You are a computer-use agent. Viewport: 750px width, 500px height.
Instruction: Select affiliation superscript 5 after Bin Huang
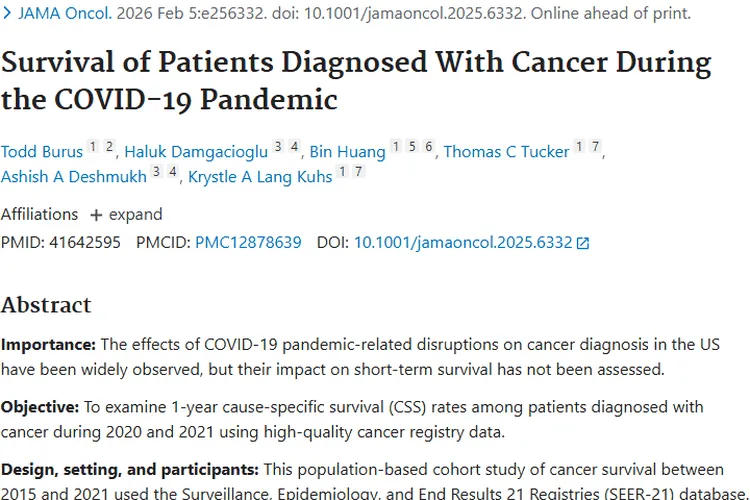point(412,147)
